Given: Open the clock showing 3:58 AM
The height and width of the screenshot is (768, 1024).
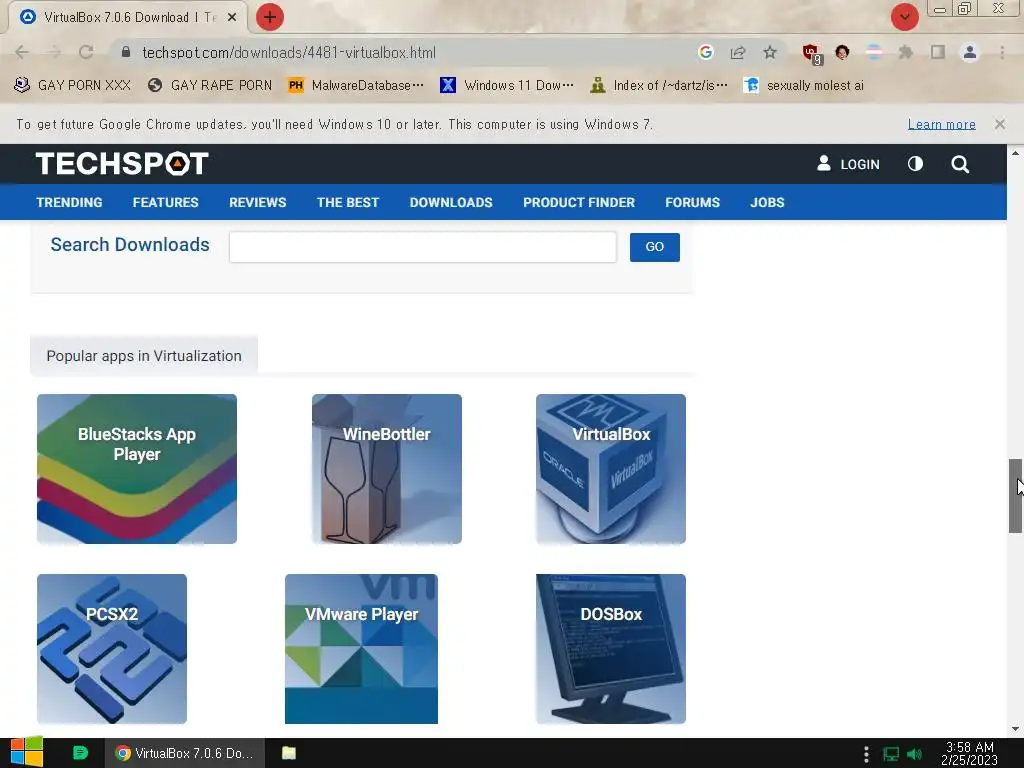Looking at the screenshot, I should click(x=969, y=753).
